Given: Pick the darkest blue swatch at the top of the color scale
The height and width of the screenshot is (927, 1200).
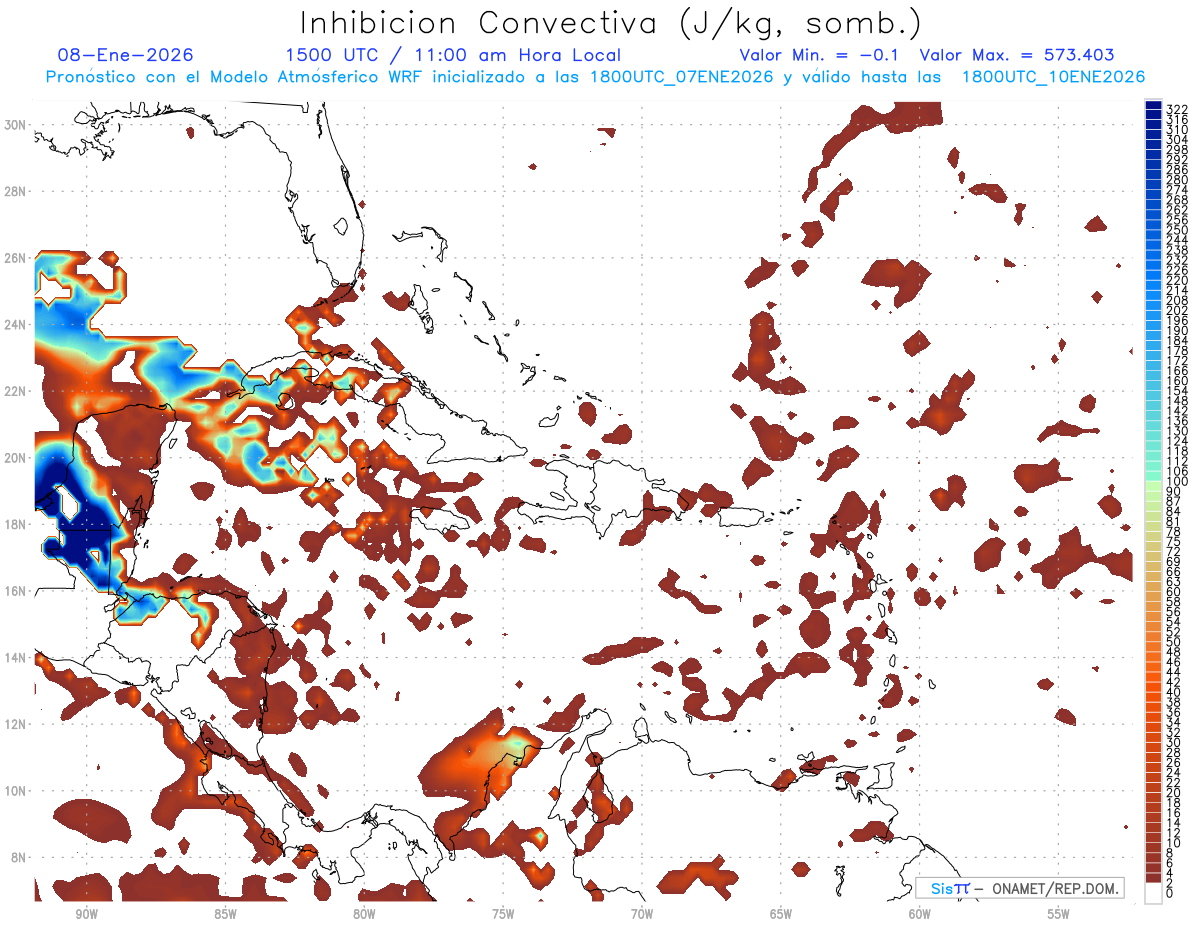Looking at the screenshot, I should tap(1153, 105).
